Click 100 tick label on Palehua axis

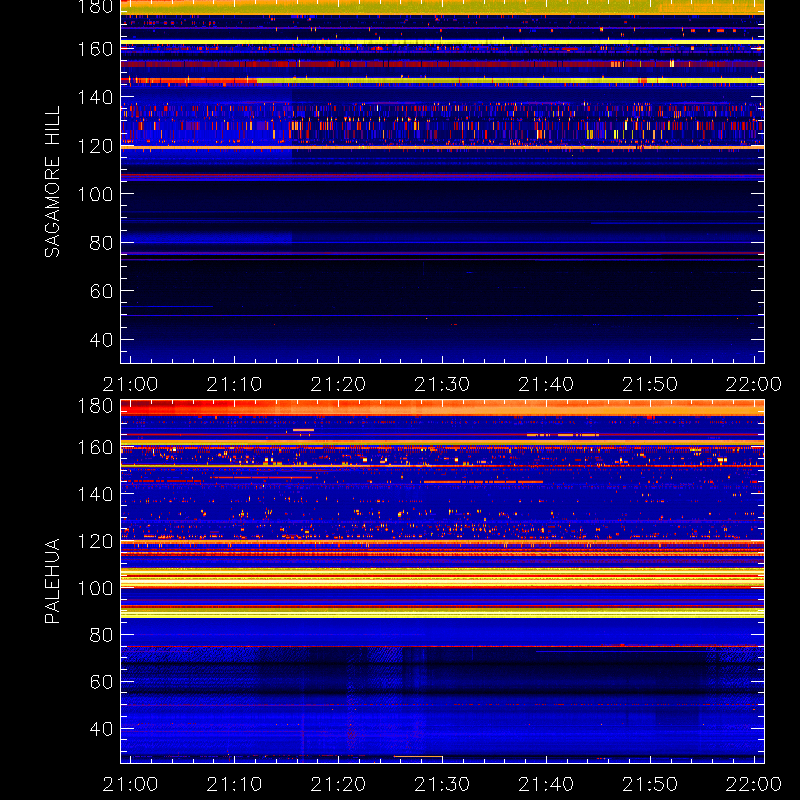[95, 588]
